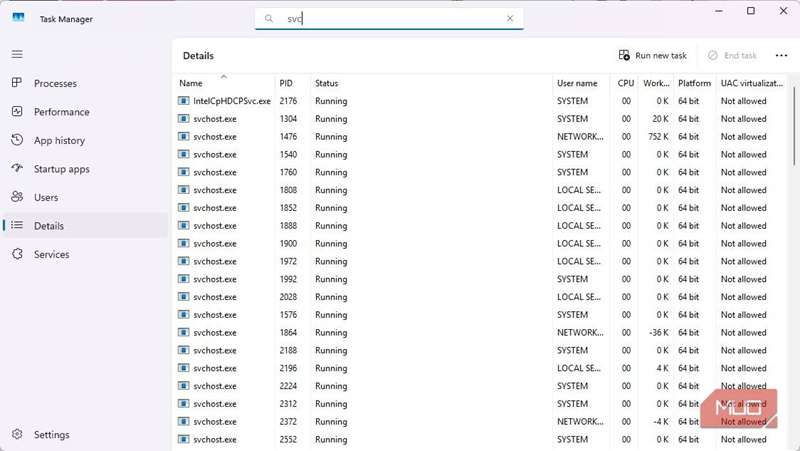Sort by the PID column header
The image size is (800, 451).
tap(286, 83)
